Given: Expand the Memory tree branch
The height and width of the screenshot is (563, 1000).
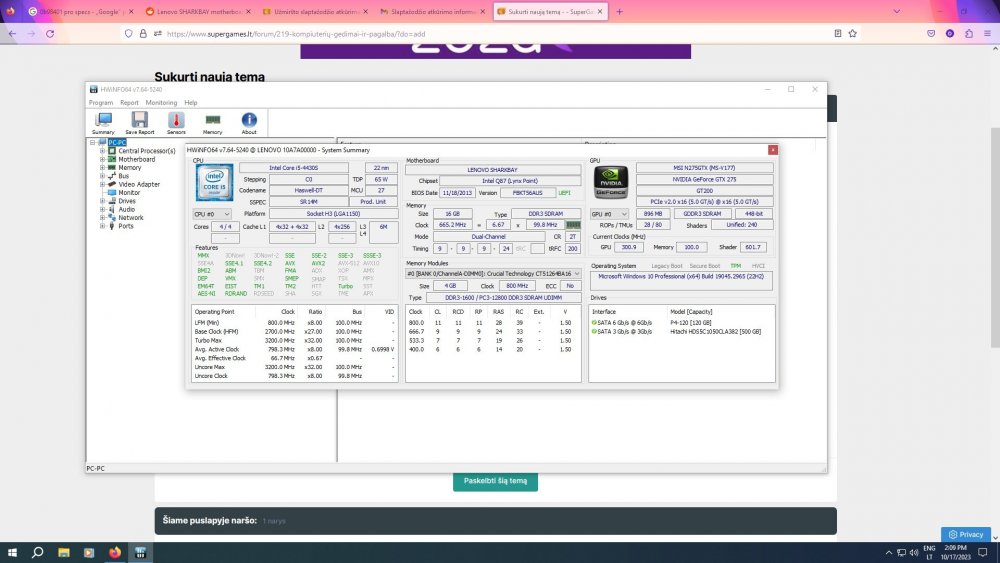Looking at the screenshot, I should [102, 168].
